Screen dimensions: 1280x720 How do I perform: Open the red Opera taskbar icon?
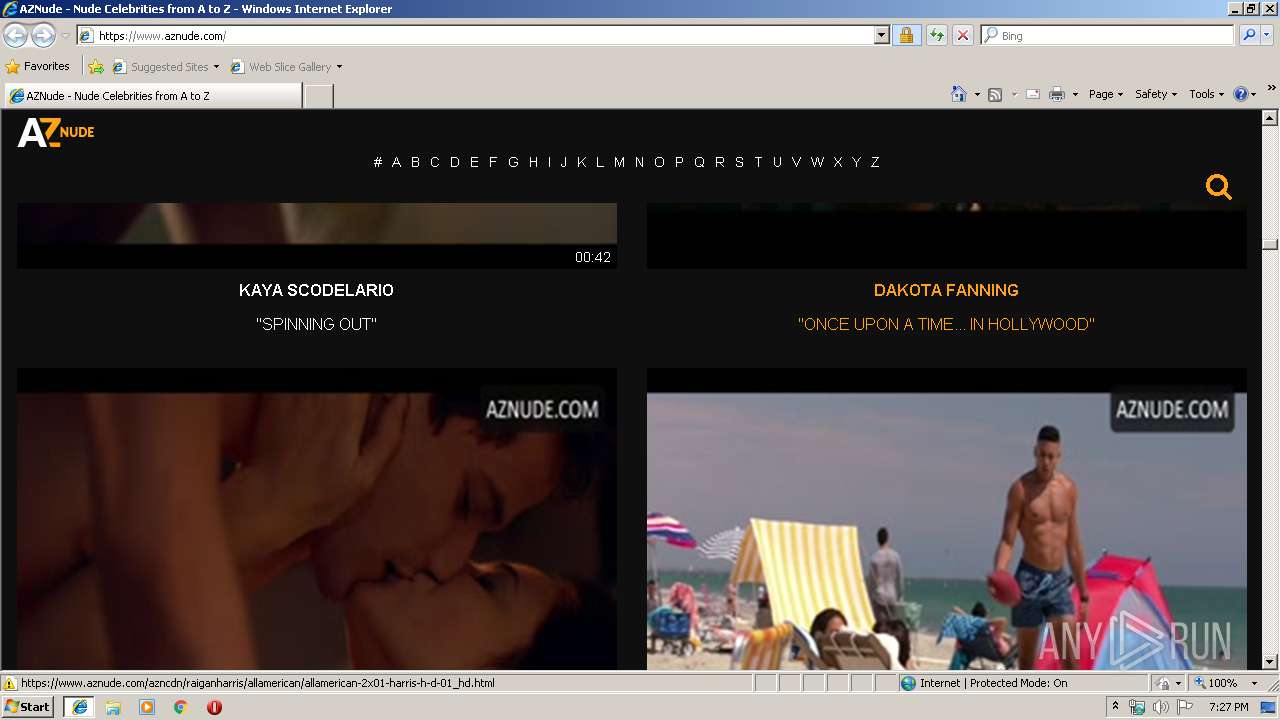coord(214,707)
